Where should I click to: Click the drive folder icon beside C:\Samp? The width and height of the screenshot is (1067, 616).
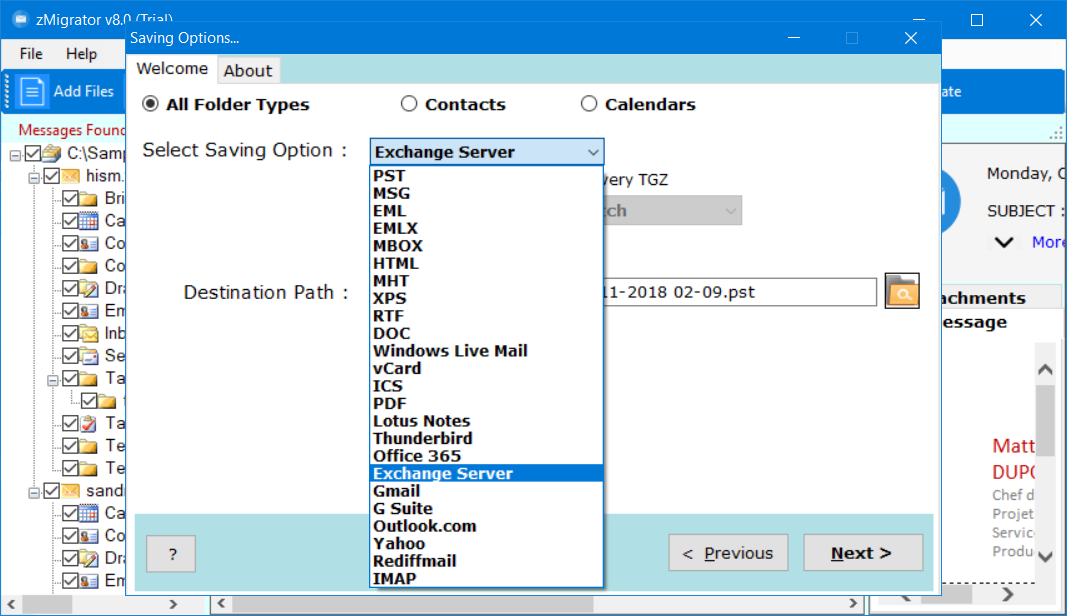52,153
